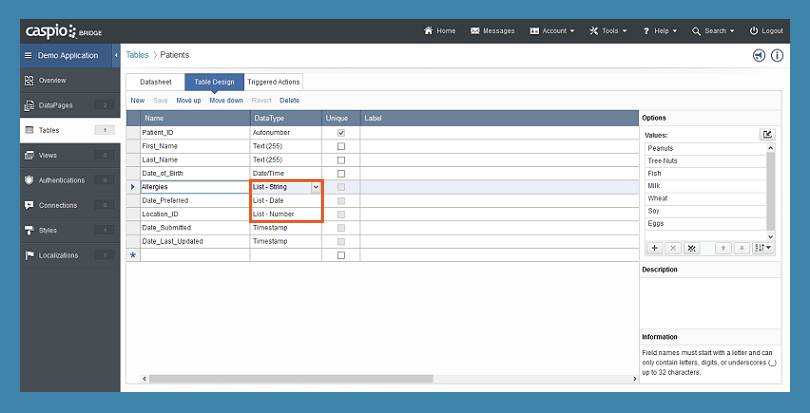Screen dimensions: 810x413
Task: Open the DataType dropdown arrow for Allergies
Action: [316, 187]
